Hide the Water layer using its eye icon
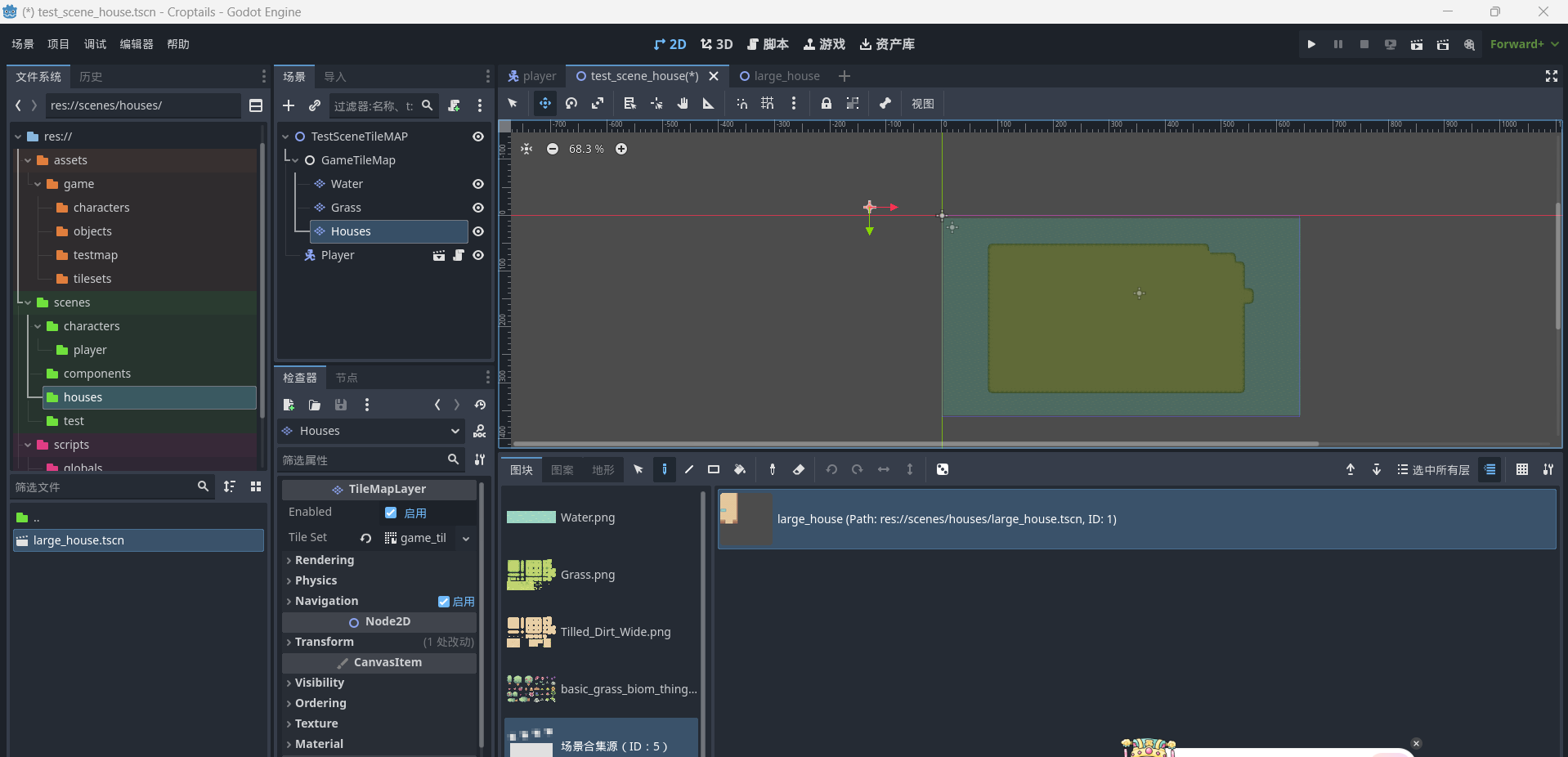The width and height of the screenshot is (1568, 757). [x=478, y=184]
